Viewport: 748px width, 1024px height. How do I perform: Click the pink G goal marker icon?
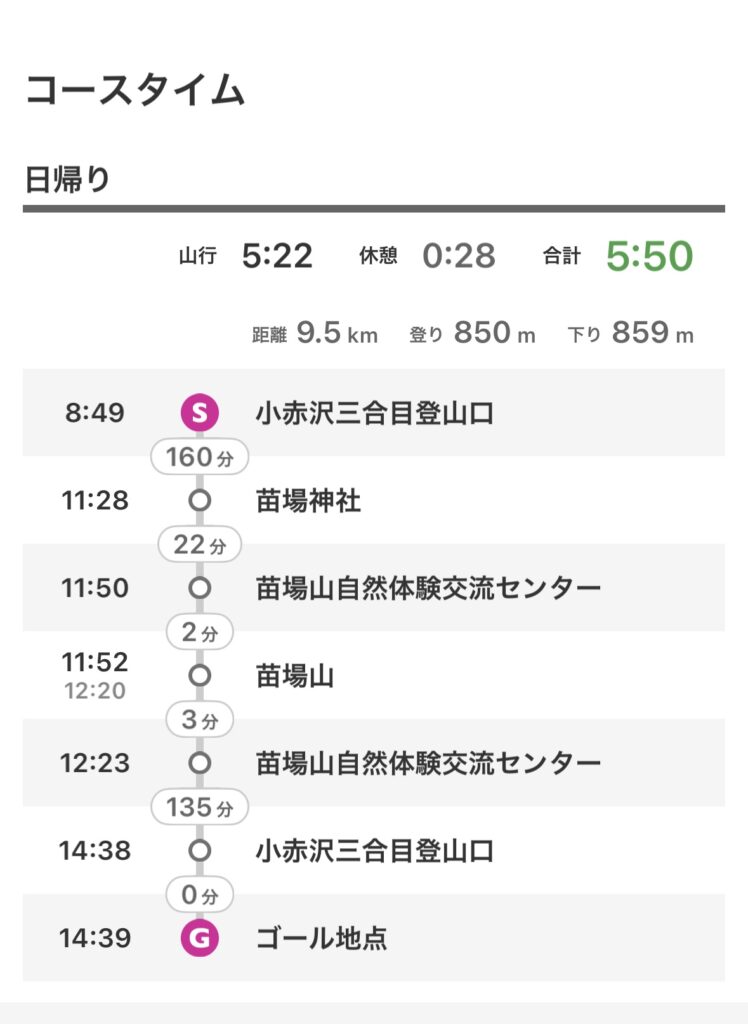pos(199,938)
